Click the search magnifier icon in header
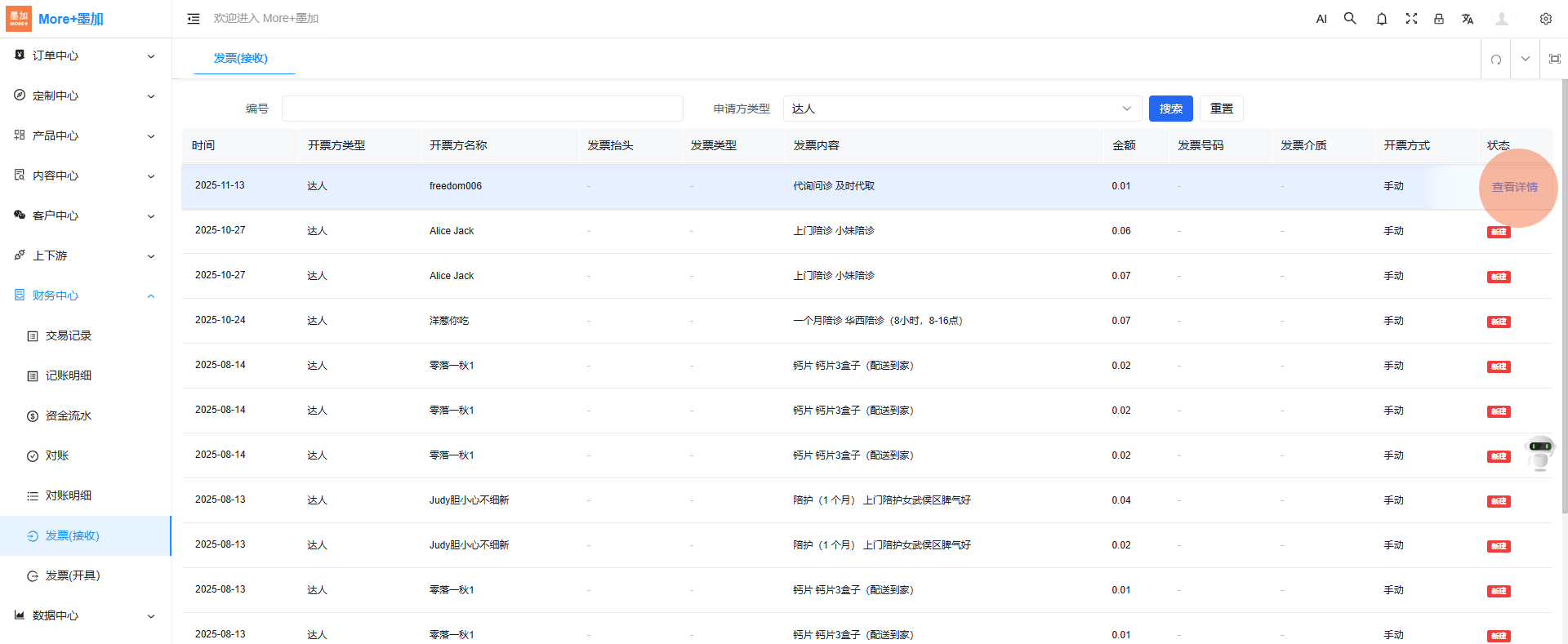1568x644 pixels. pos(1350,19)
